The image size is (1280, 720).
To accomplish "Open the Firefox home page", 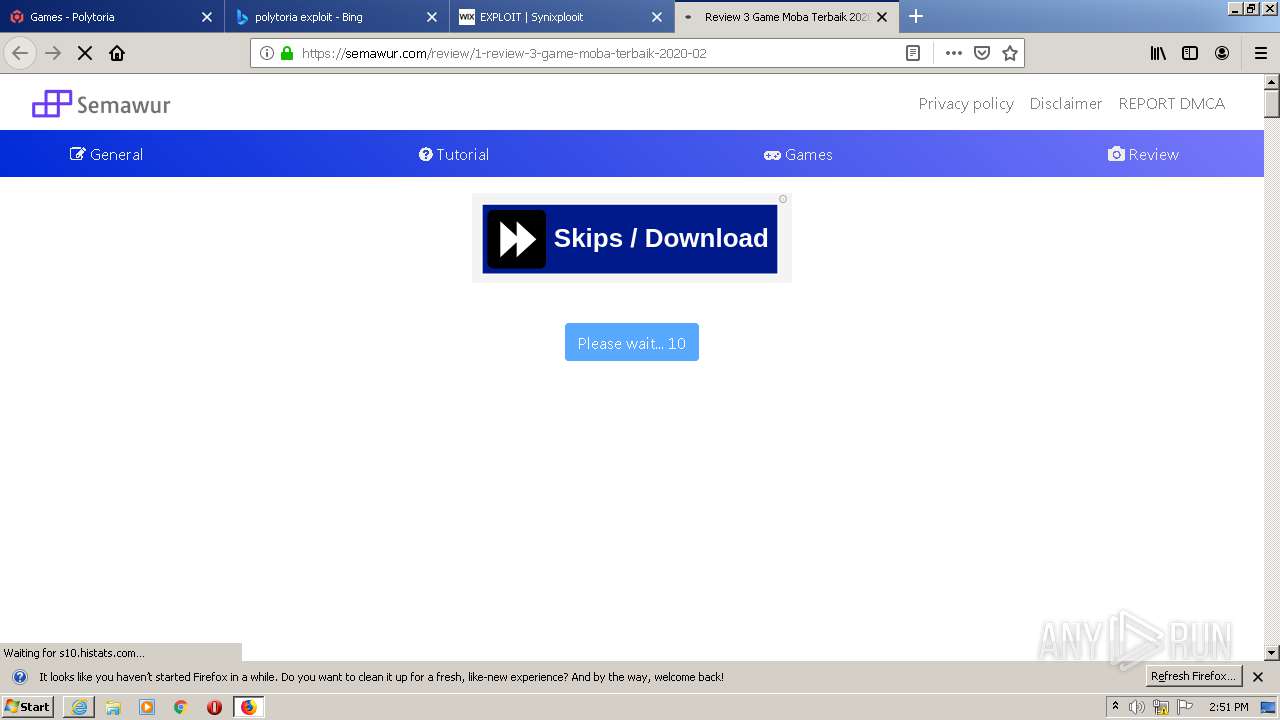I will tap(117, 53).
